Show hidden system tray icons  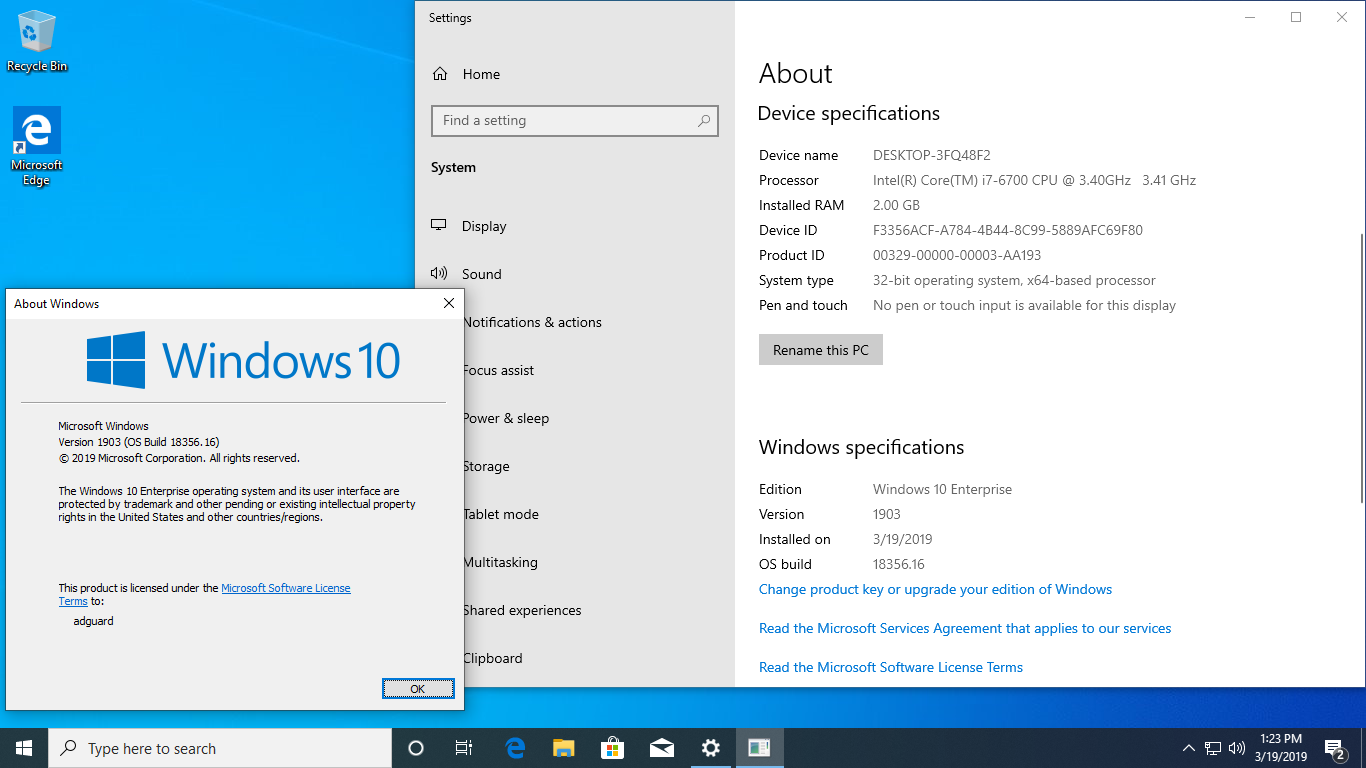pyautogui.click(x=1189, y=748)
